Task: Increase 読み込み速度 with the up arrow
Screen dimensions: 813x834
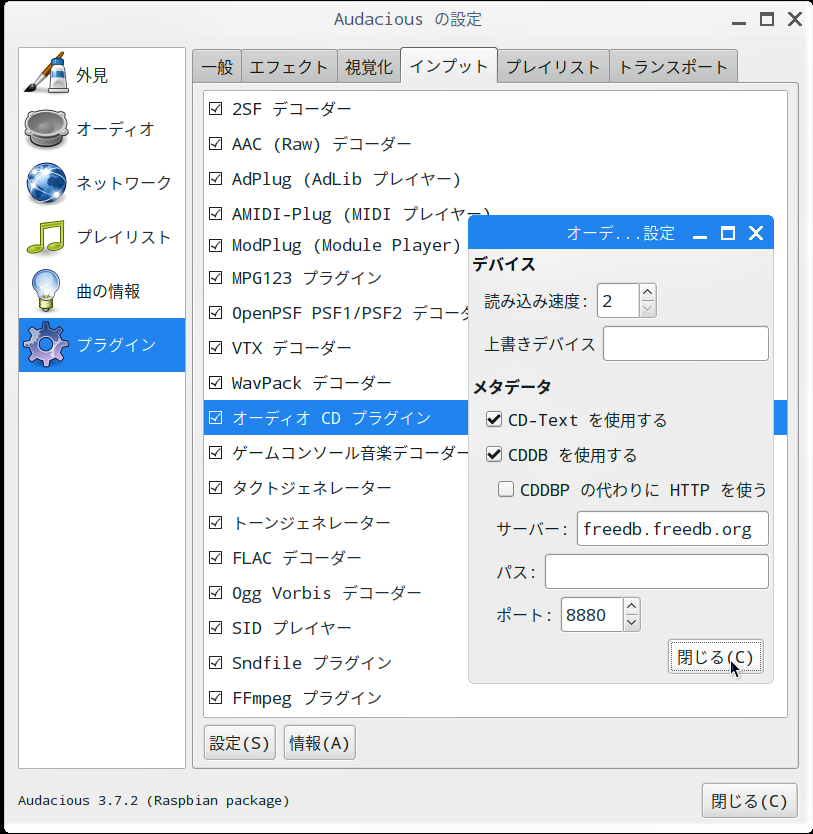Action: point(647,293)
